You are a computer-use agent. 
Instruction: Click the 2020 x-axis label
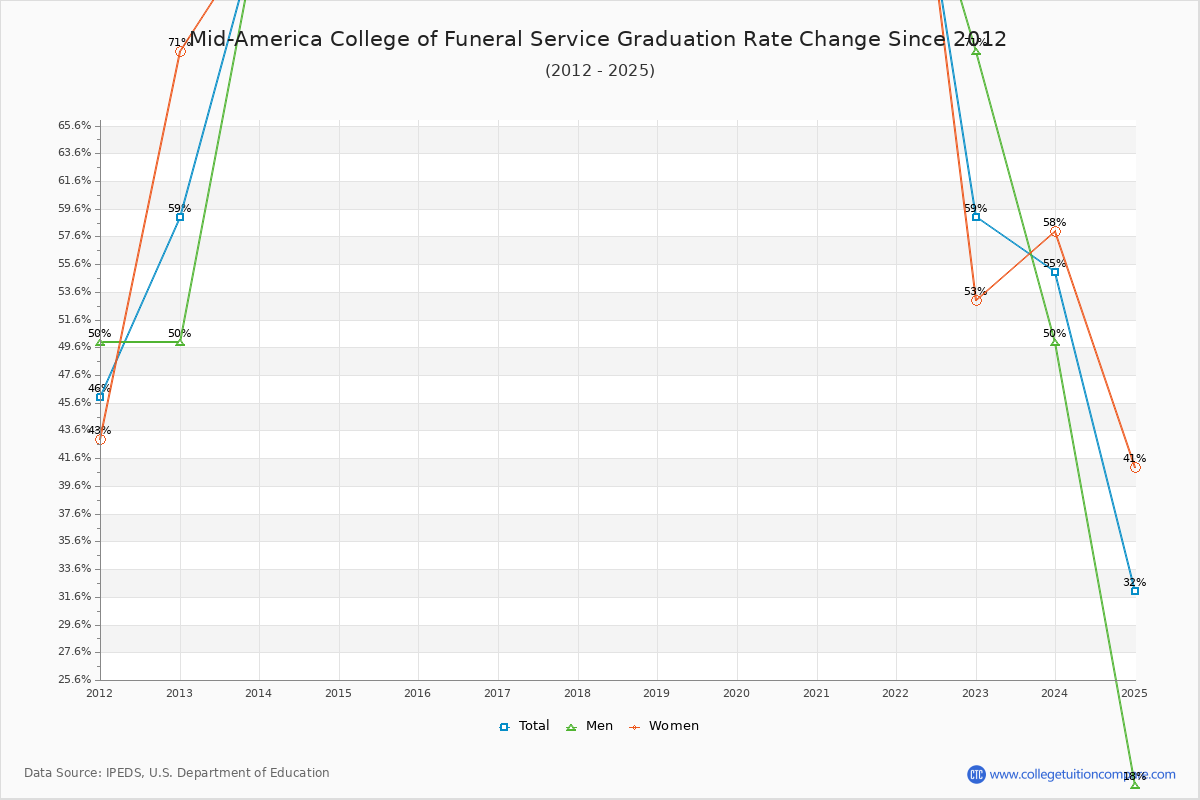click(x=736, y=693)
